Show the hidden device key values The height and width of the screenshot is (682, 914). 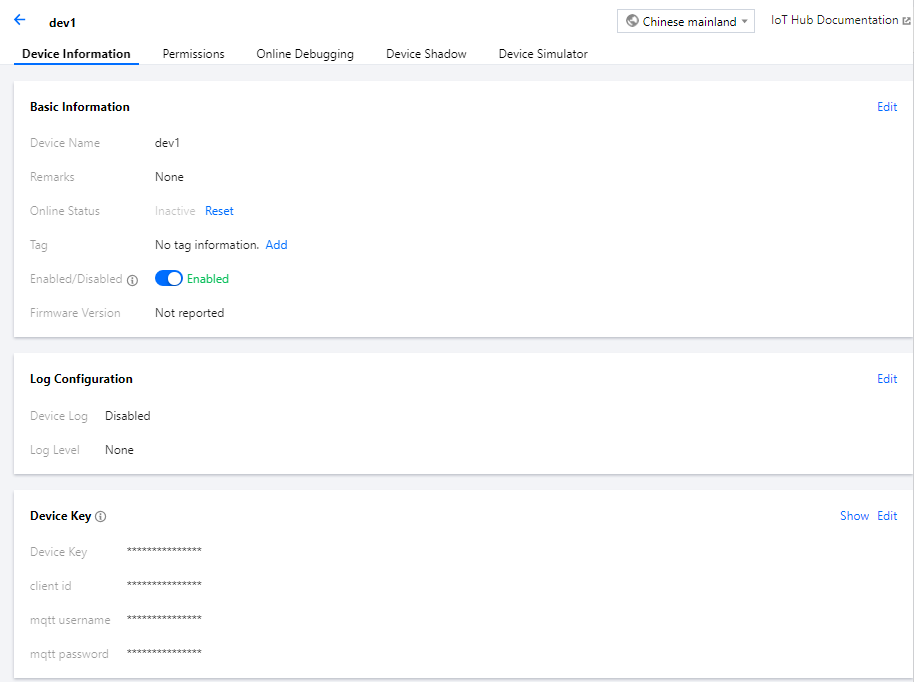click(x=854, y=516)
